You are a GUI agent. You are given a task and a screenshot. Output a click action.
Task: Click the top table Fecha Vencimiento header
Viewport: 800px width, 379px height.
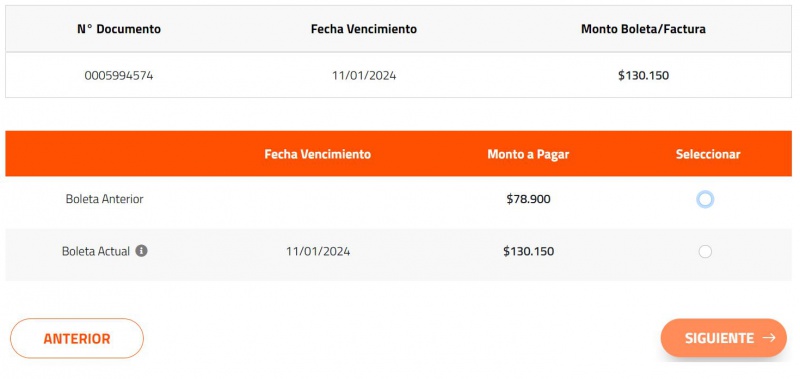364,29
